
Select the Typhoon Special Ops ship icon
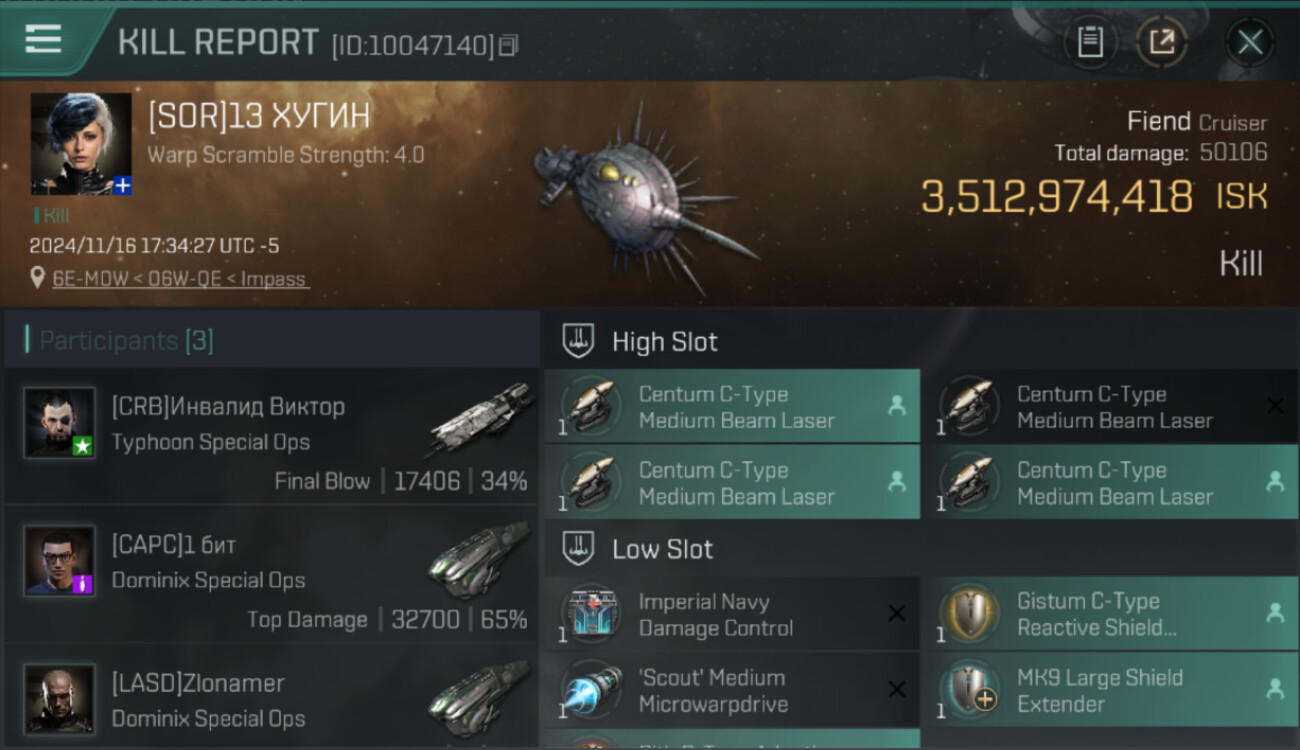pos(480,420)
